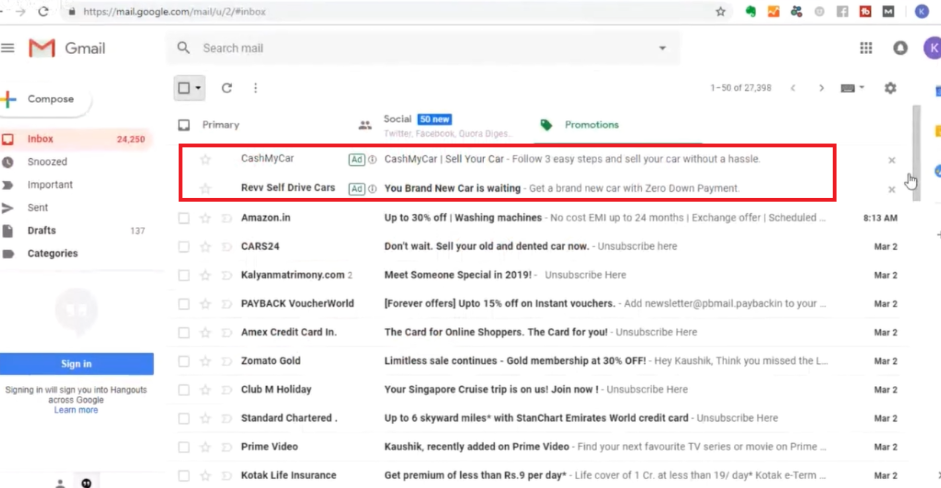
Task: Show search options dropdown
Action: pyautogui.click(x=663, y=48)
